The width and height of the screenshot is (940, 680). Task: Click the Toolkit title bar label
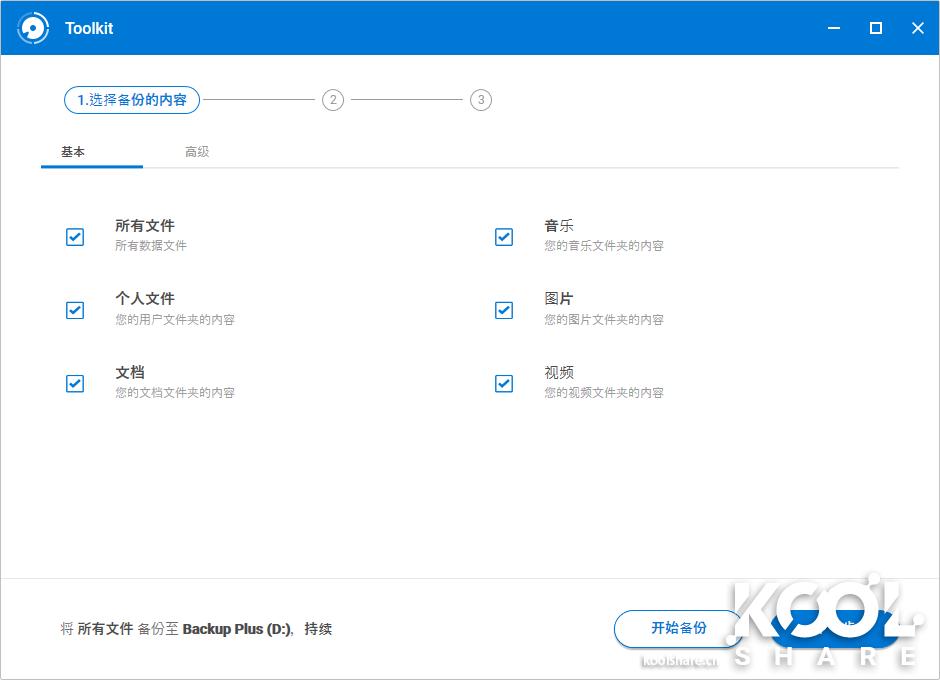click(x=89, y=28)
